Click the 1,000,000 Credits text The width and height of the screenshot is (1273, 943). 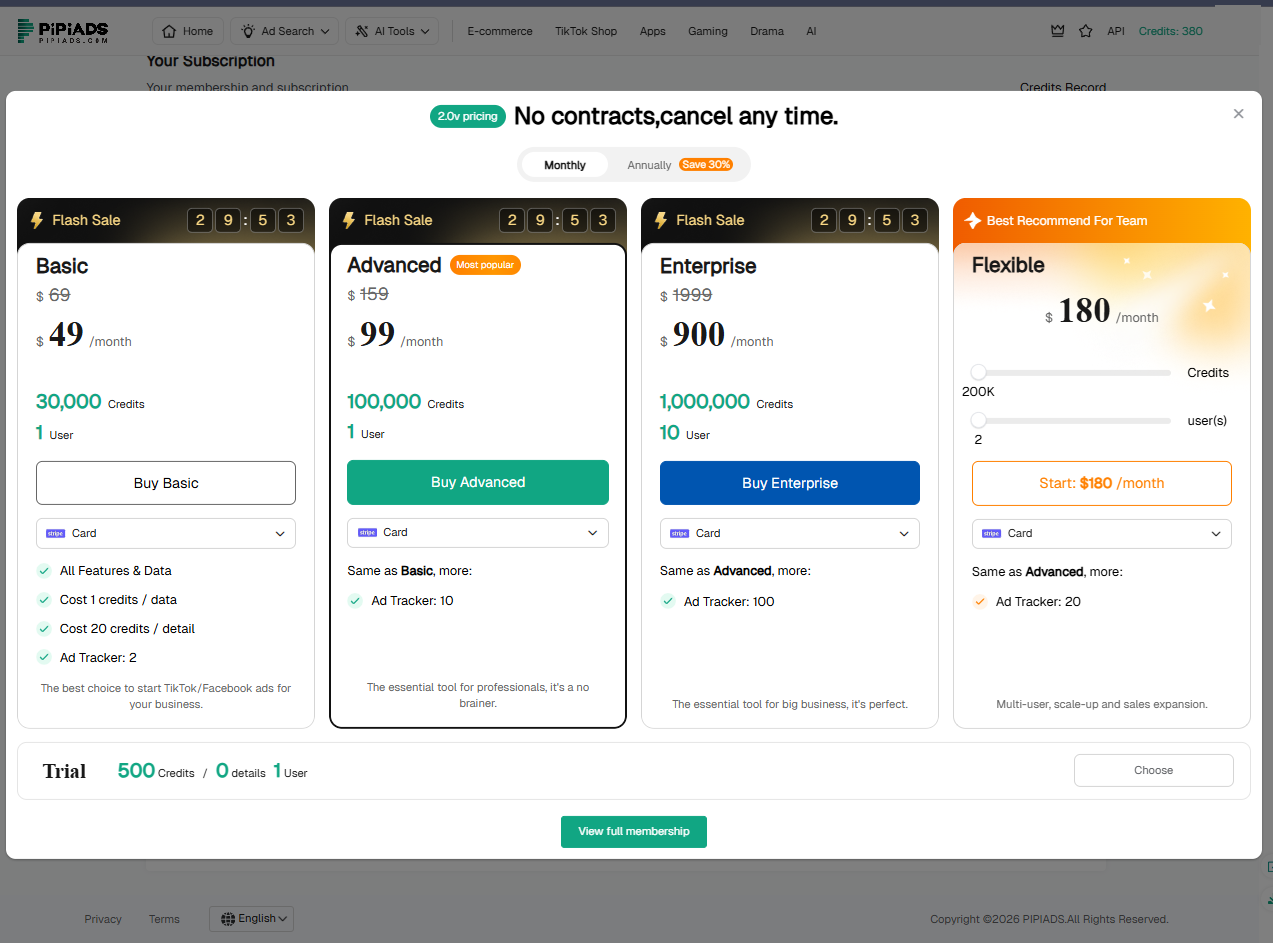coord(726,402)
